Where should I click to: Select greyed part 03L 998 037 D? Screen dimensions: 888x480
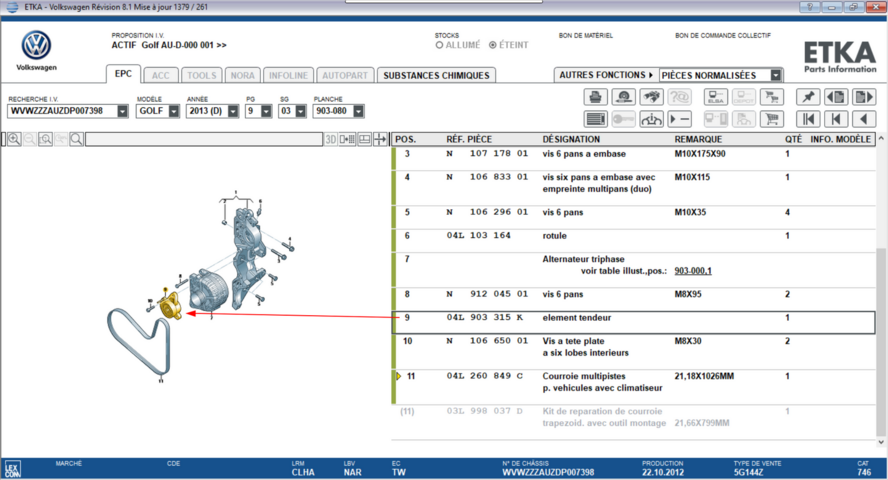[x=484, y=412]
